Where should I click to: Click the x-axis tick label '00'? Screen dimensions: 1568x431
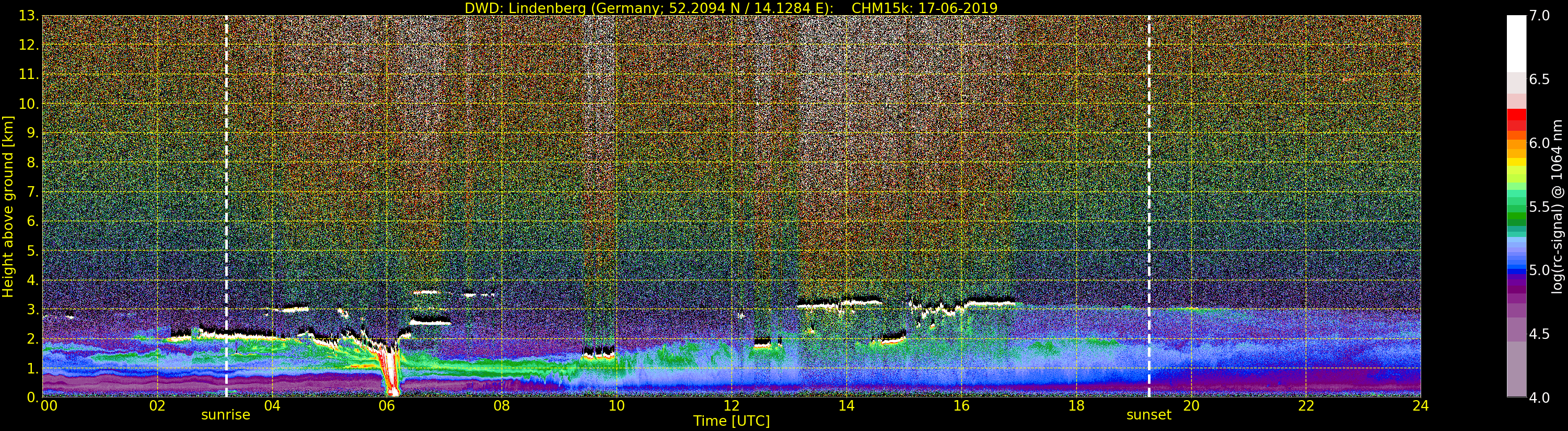49,405
